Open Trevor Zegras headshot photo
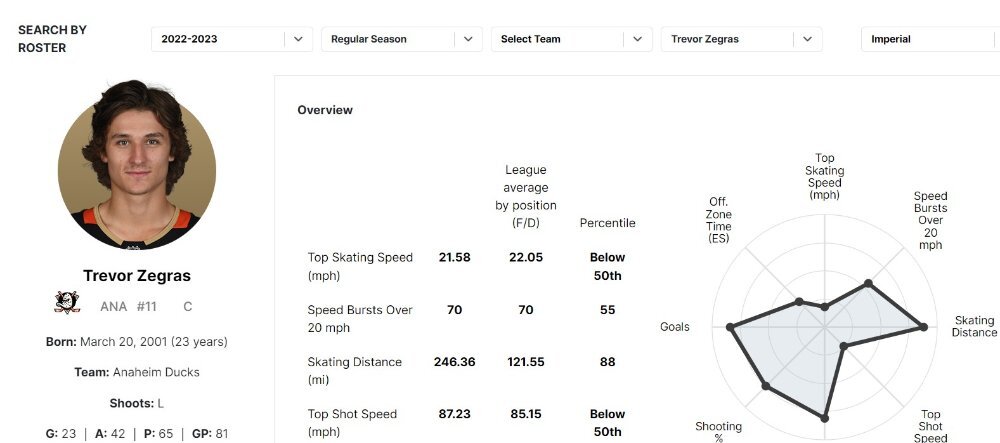 (x=136, y=165)
